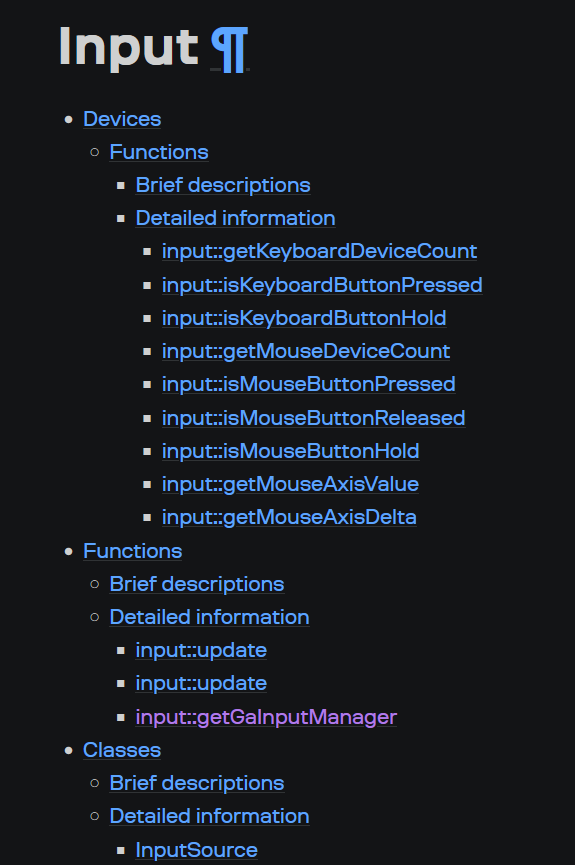Click the pilcrow permalink icon beside Input
Screen dimensions: 575x865
(230, 50)
